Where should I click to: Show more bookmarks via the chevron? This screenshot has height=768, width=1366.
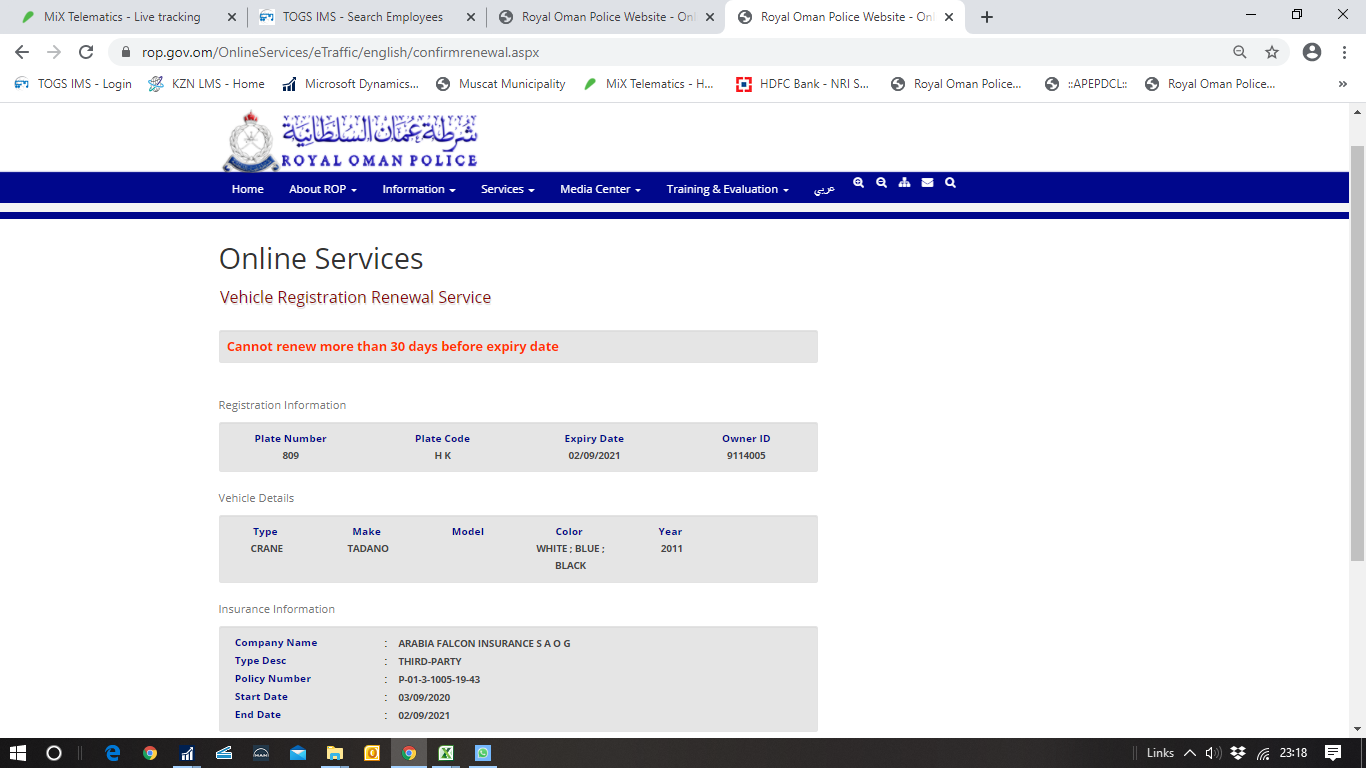click(1342, 84)
